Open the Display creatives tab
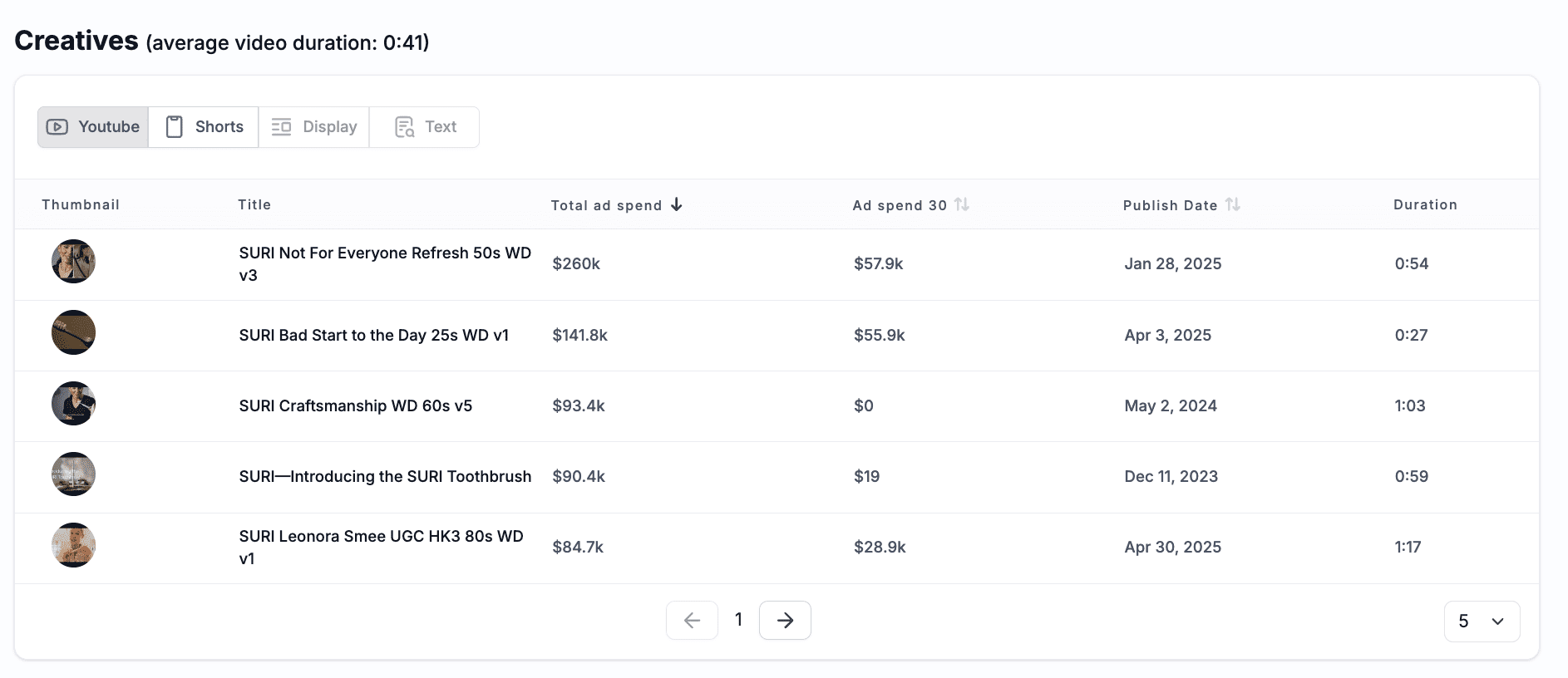 [x=314, y=127]
